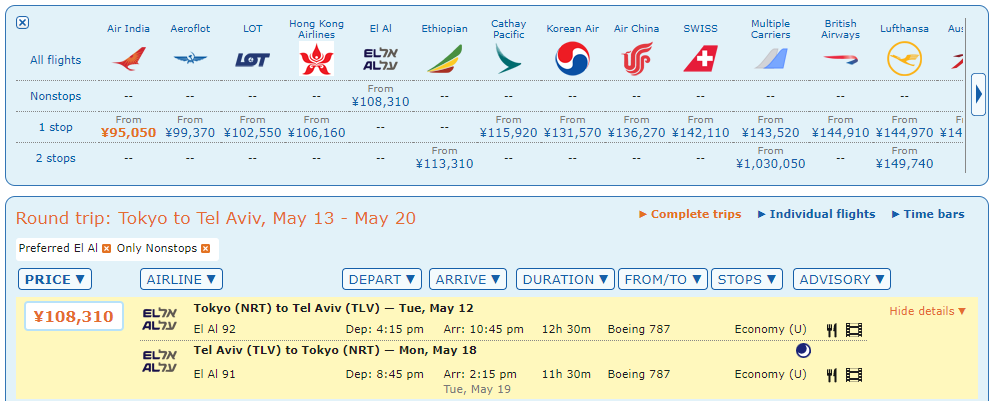
Task: Hide details of the El Al itinerary
Action: pyautogui.click(x=927, y=311)
